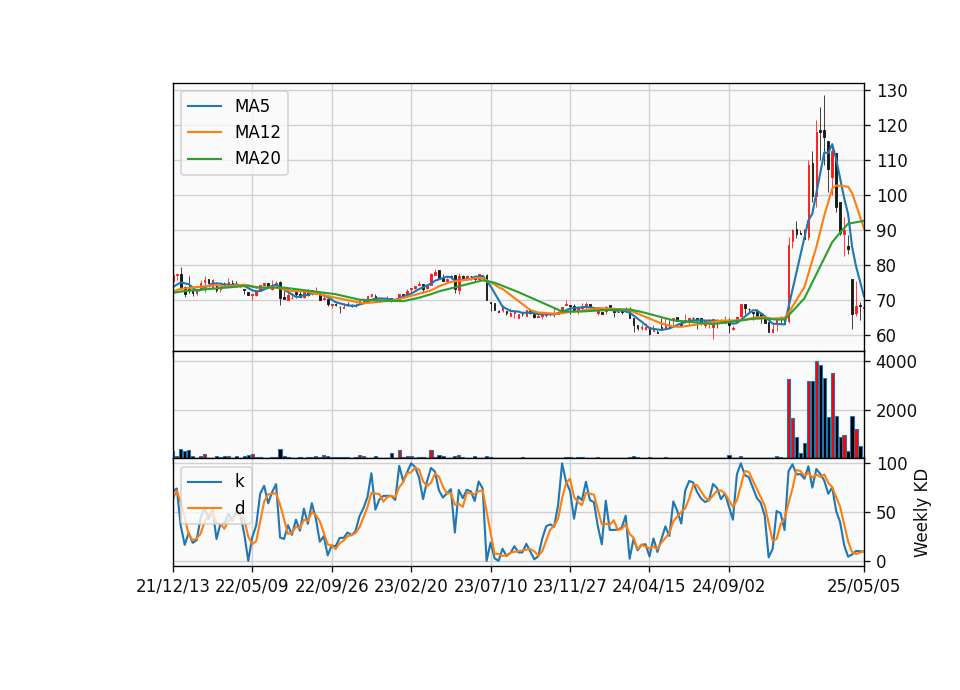Click the tallest volume bar near 4000

(817, 410)
